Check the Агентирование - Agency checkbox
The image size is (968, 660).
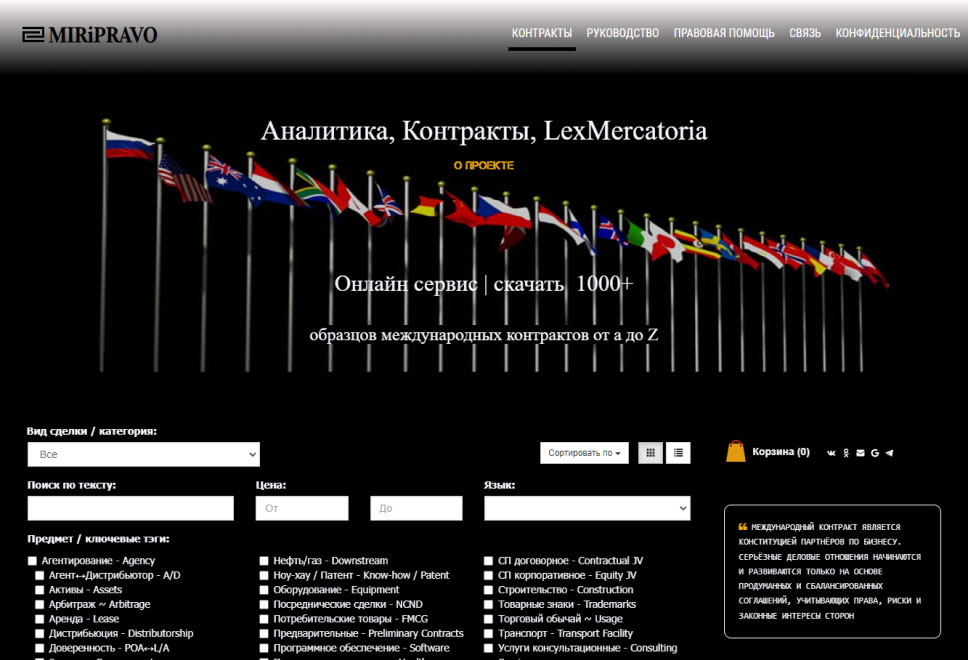33,561
